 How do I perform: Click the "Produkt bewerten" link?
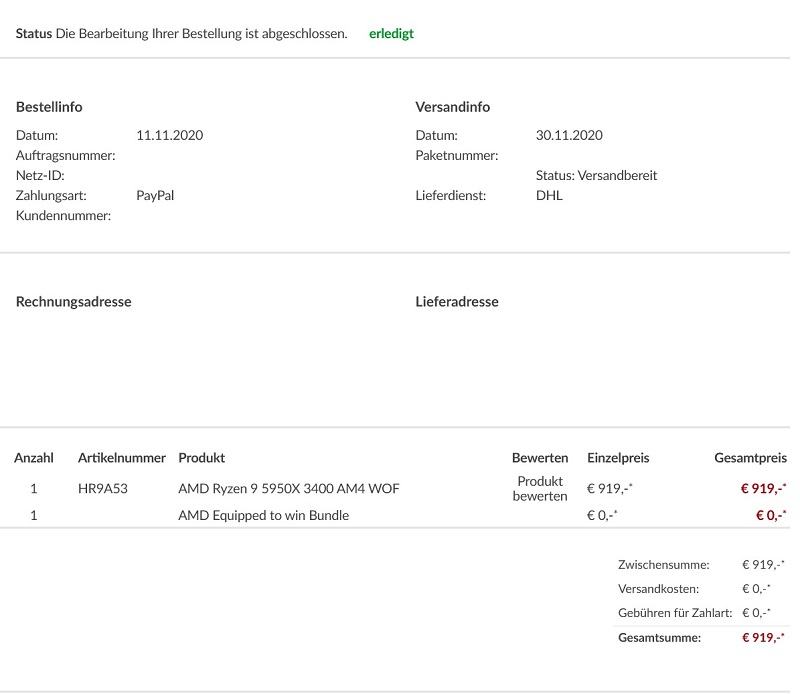click(x=540, y=489)
